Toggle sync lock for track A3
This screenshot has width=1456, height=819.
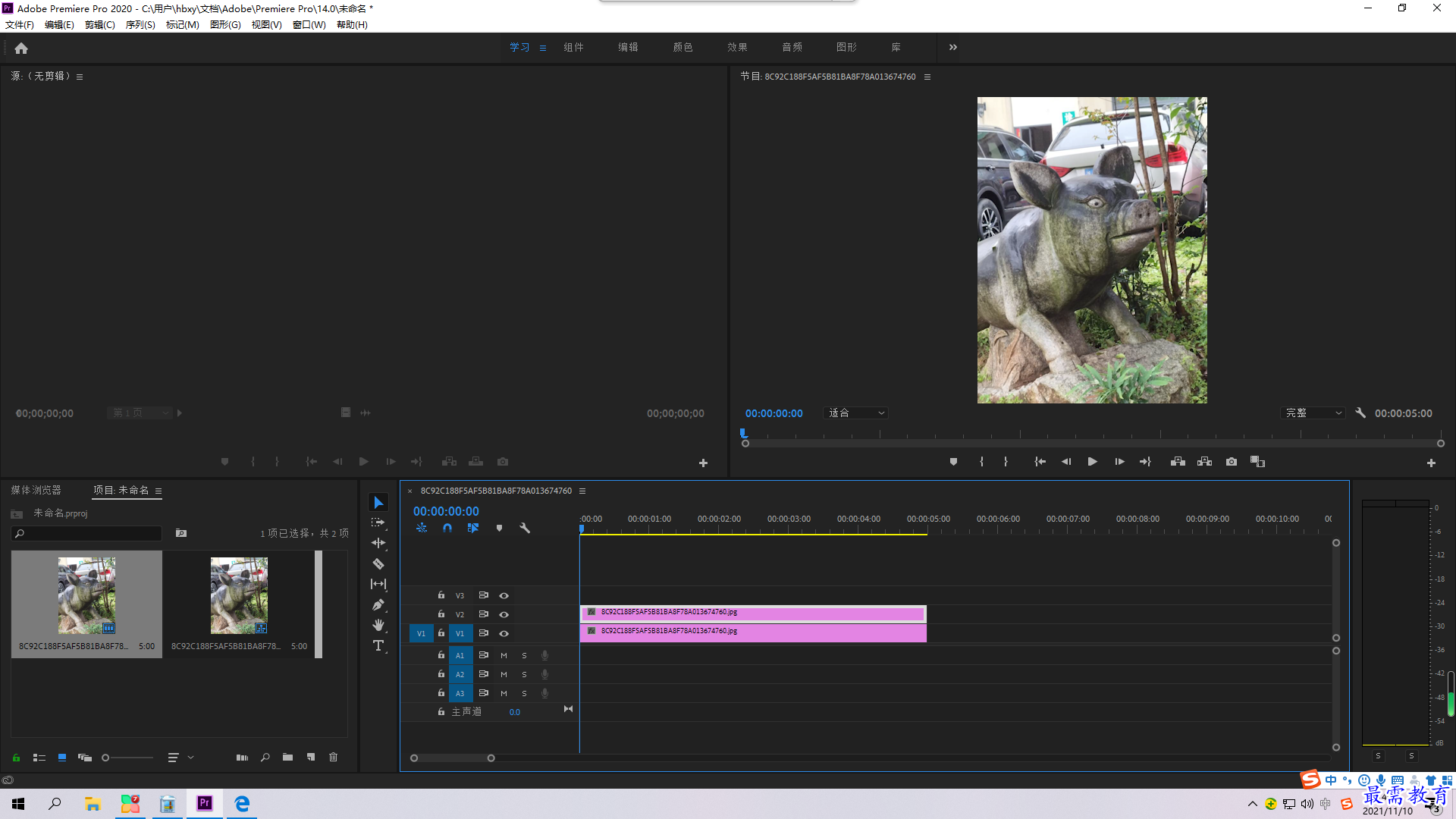tap(483, 693)
